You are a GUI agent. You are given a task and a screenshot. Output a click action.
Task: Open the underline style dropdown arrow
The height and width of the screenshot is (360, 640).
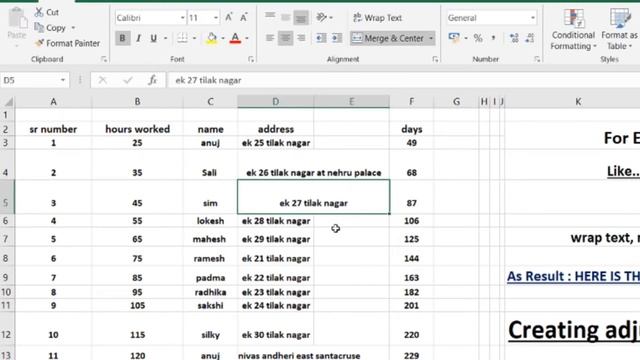(165, 38)
